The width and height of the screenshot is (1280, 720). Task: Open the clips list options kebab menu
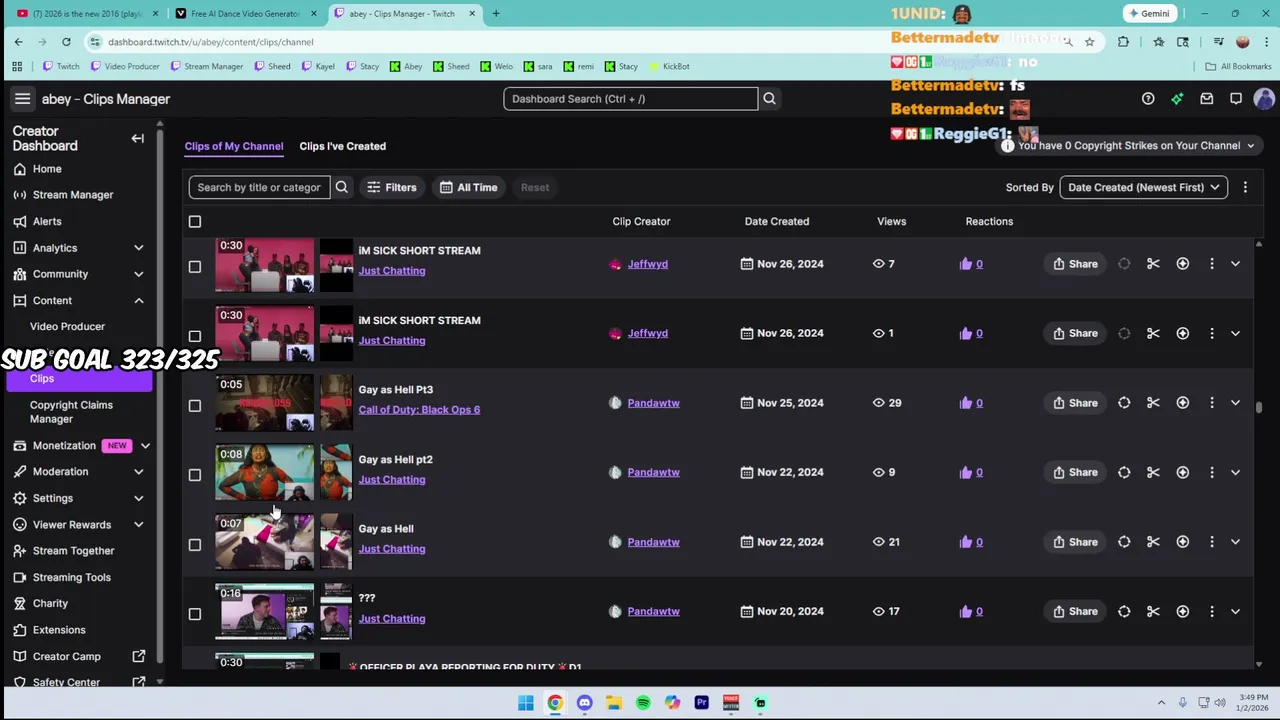click(1245, 187)
